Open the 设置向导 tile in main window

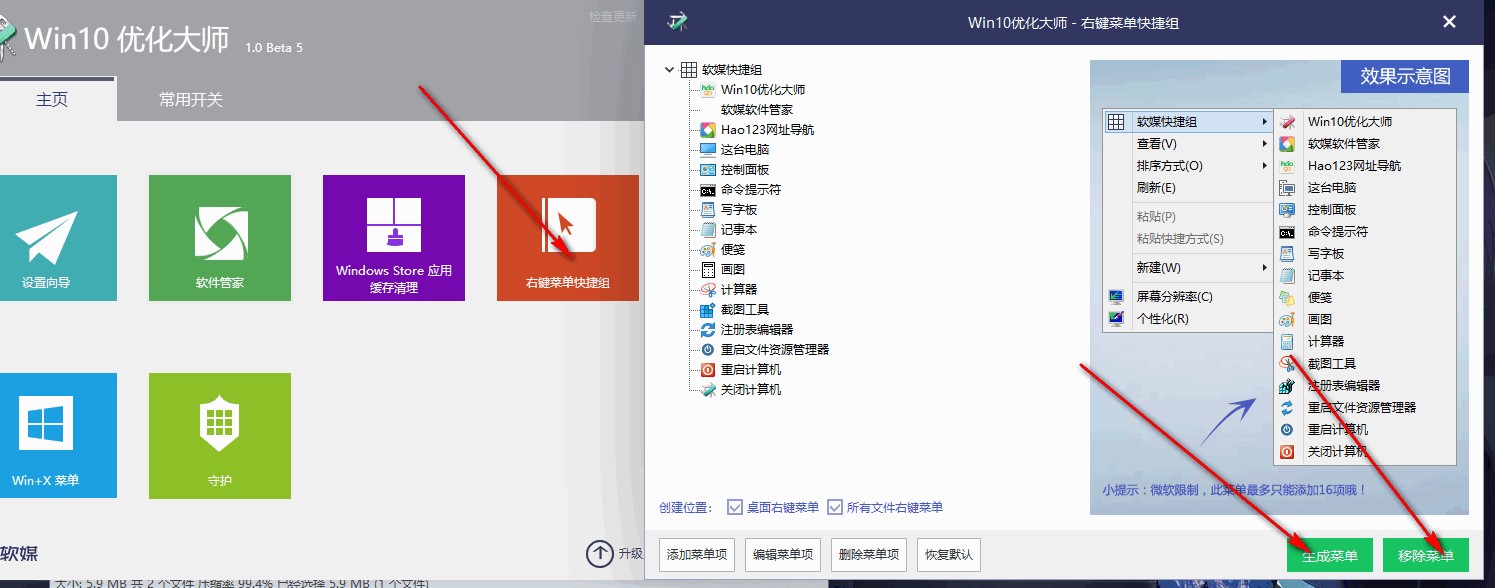[46, 238]
